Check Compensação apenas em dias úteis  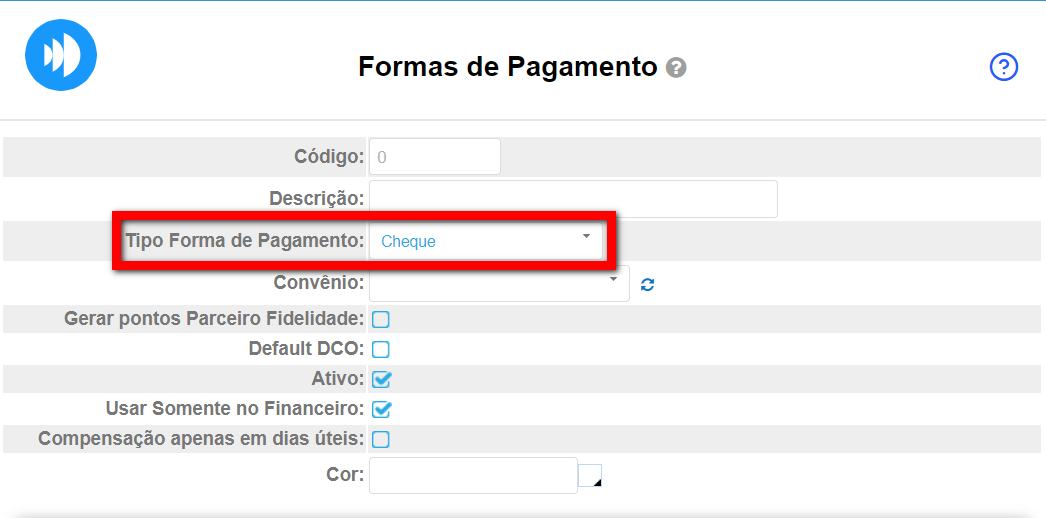coord(381,439)
